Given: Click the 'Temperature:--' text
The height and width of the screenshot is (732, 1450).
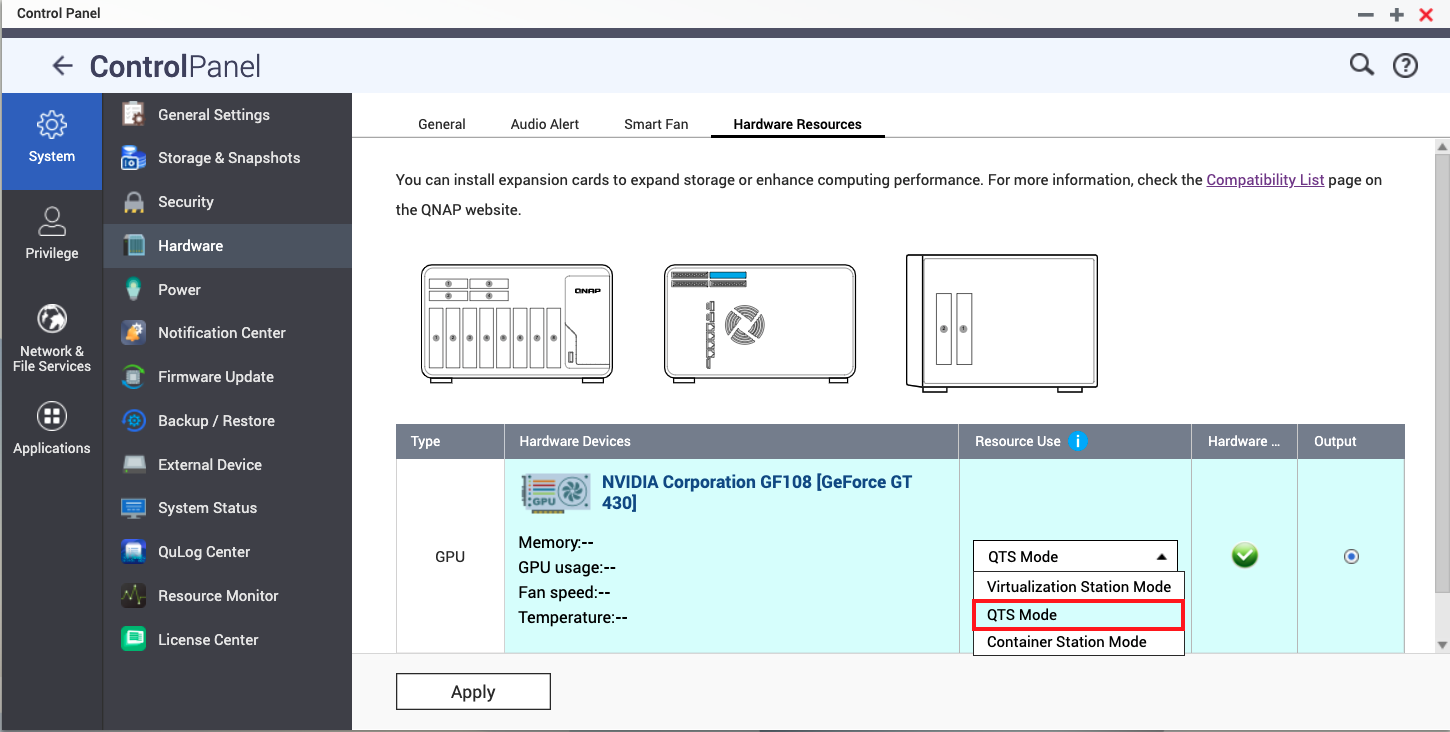Looking at the screenshot, I should 573,617.
